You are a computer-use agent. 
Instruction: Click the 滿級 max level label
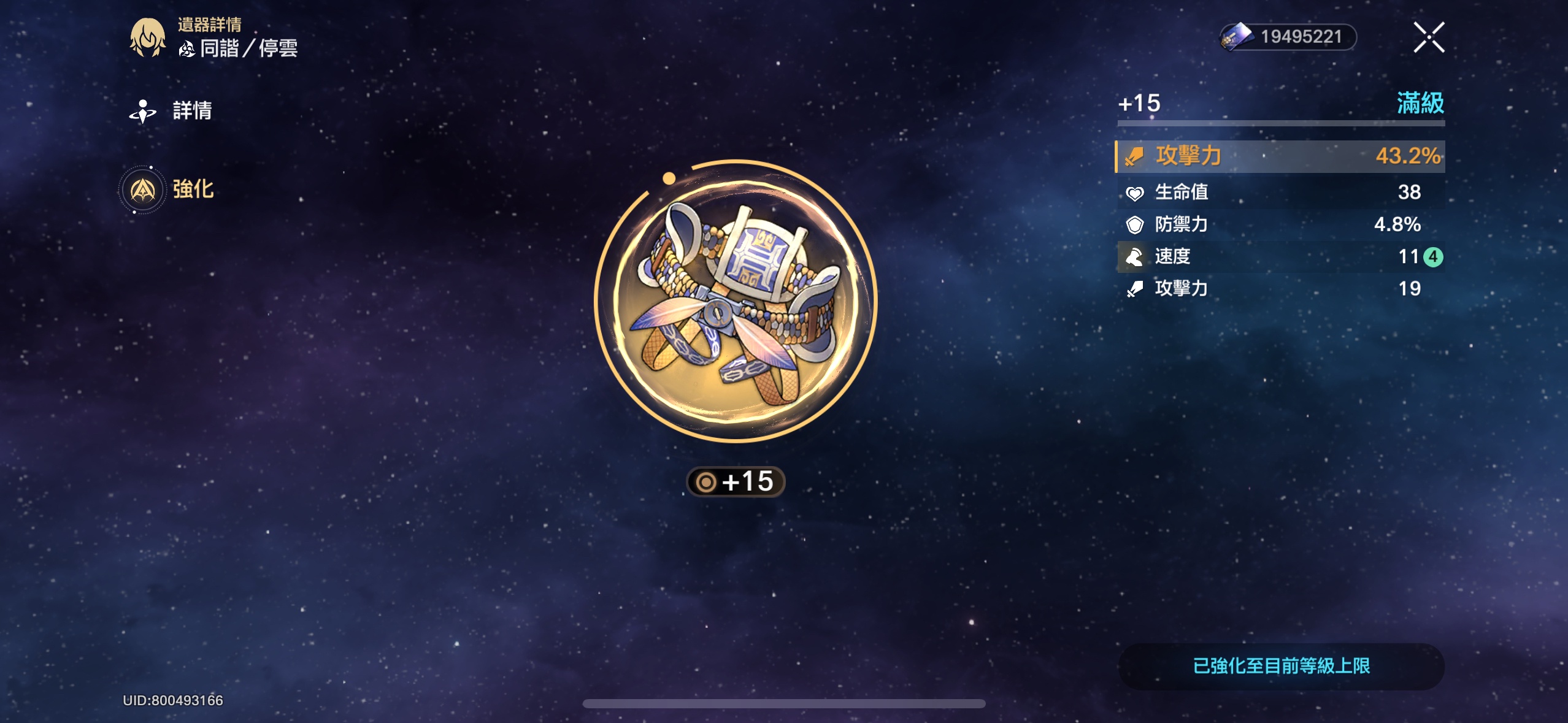(x=1420, y=103)
